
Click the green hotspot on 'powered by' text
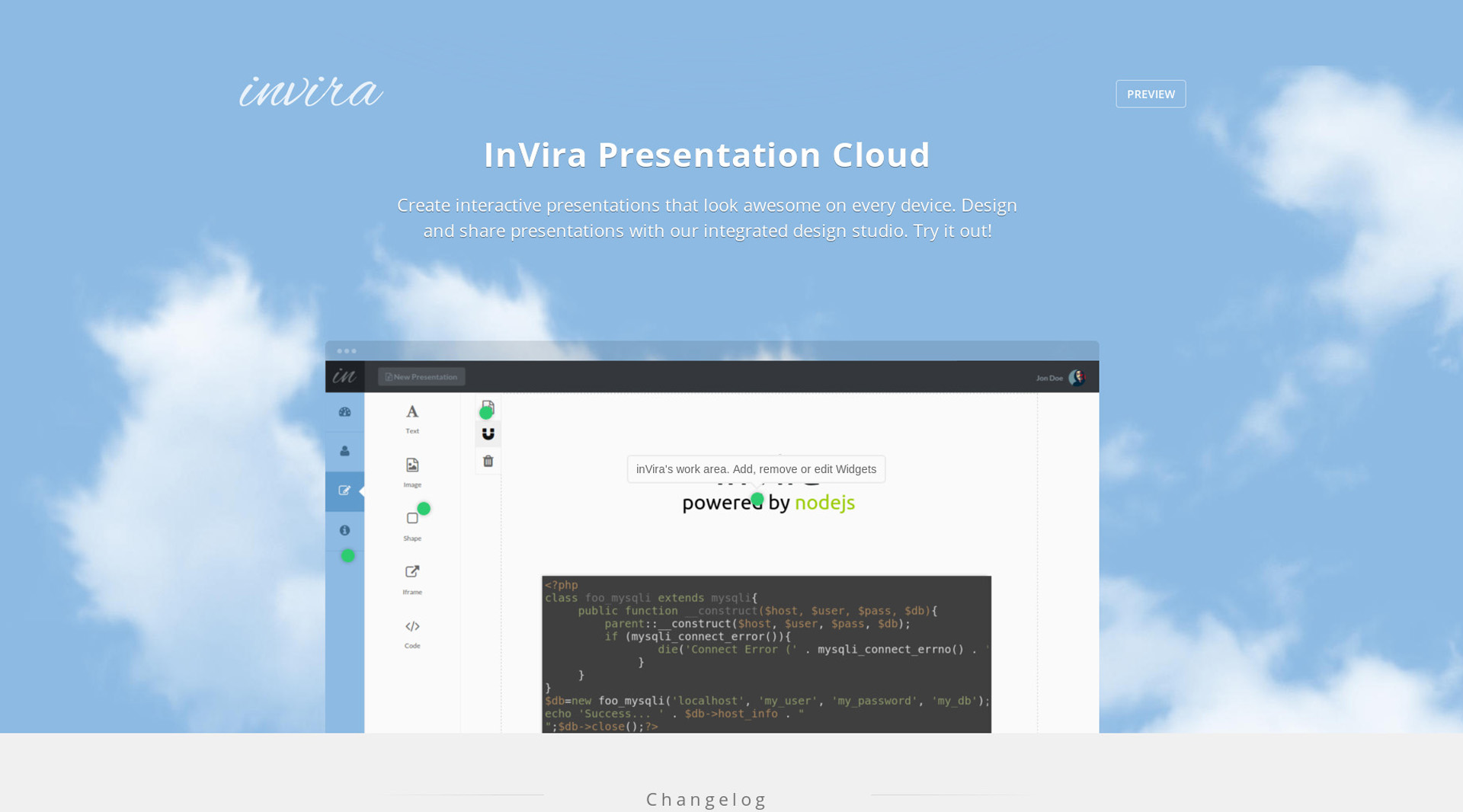757,499
